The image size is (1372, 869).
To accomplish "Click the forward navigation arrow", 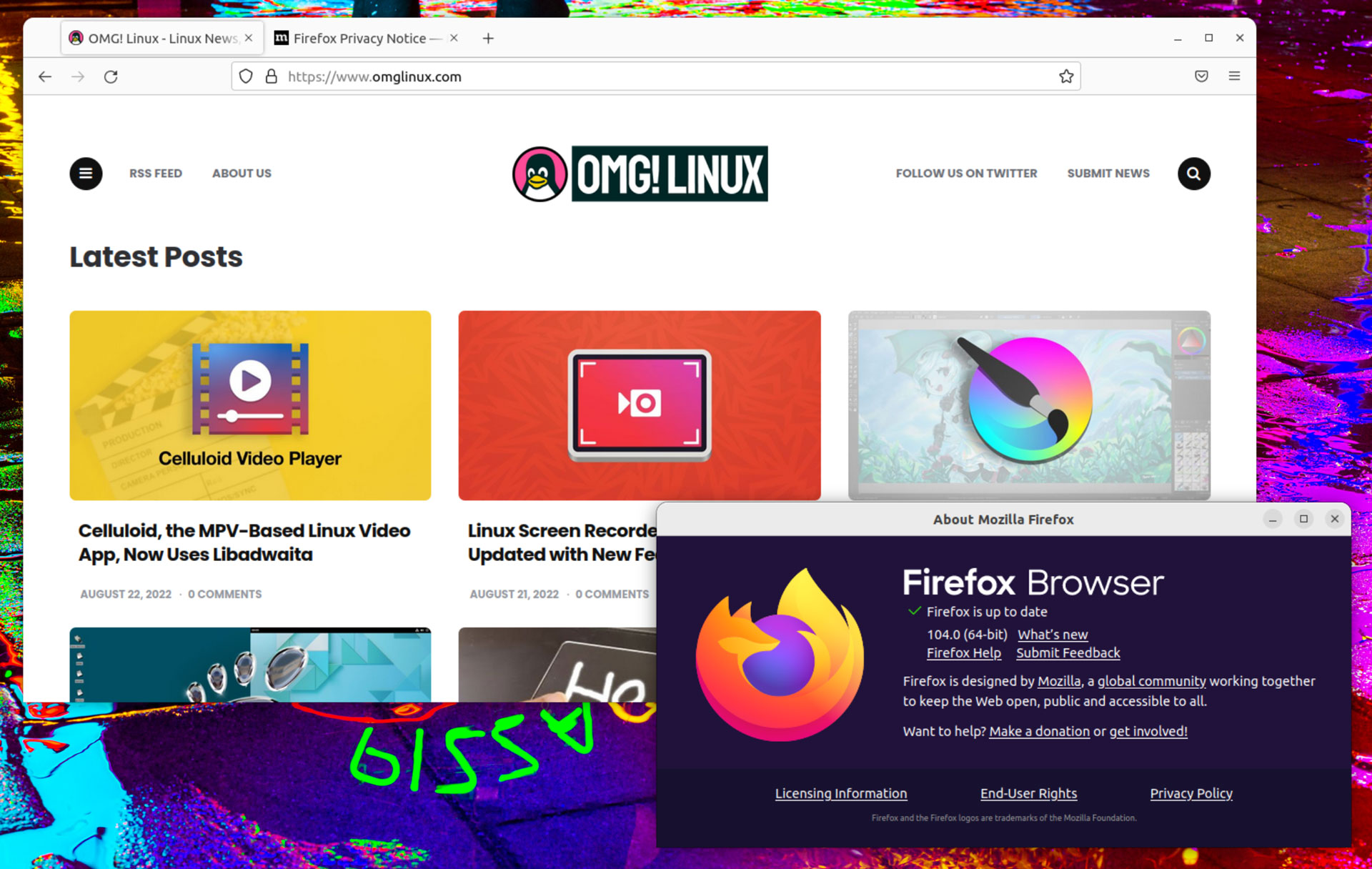I will tap(78, 76).
